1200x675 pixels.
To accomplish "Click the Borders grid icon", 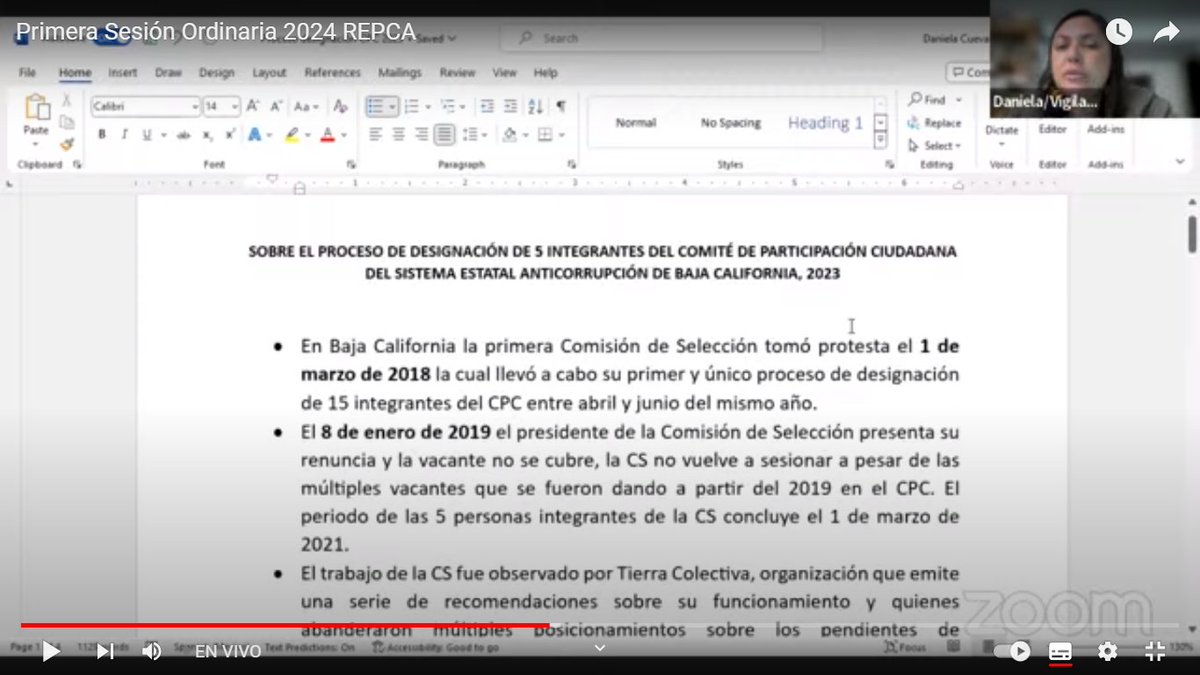I will [544, 134].
